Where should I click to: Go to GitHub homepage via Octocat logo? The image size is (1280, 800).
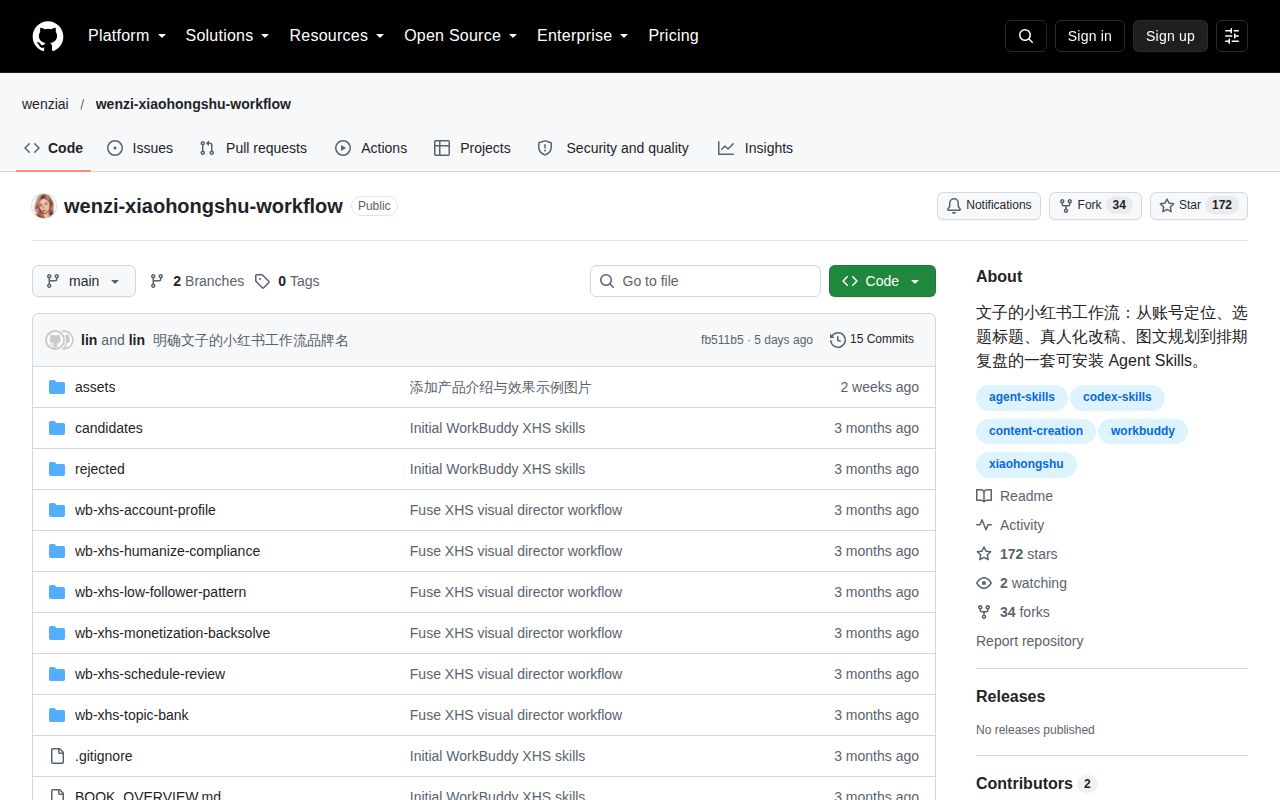(x=48, y=36)
